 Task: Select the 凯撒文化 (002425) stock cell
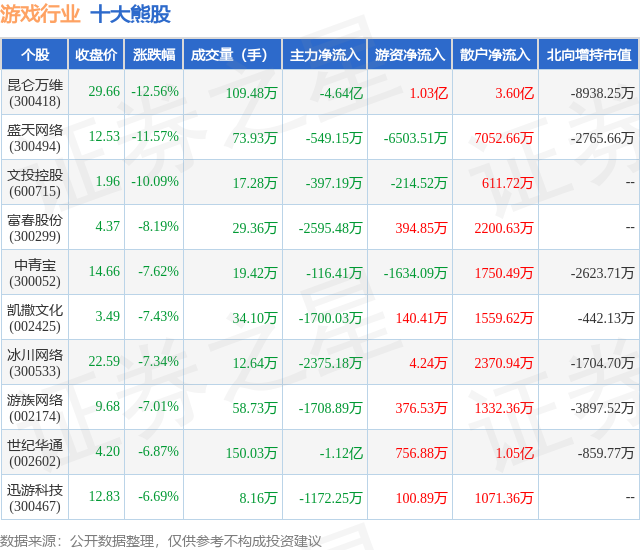(35, 318)
